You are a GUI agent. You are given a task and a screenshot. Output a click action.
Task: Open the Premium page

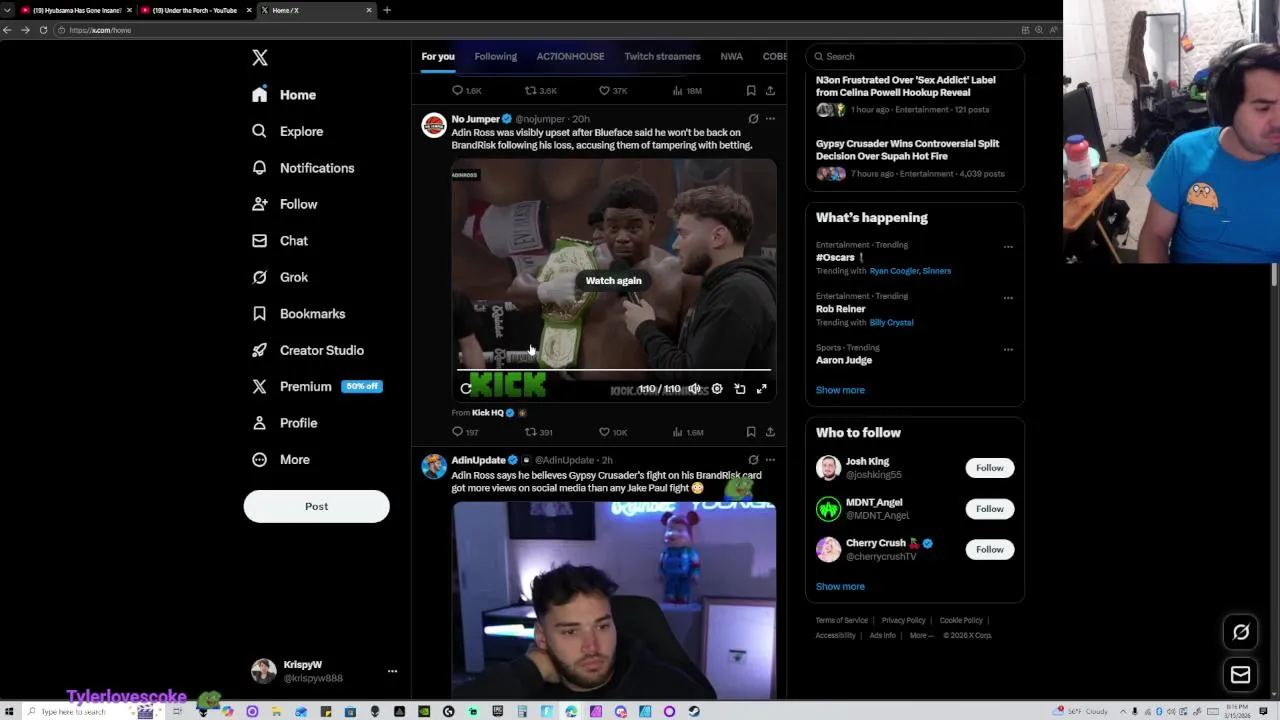pos(317,386)
